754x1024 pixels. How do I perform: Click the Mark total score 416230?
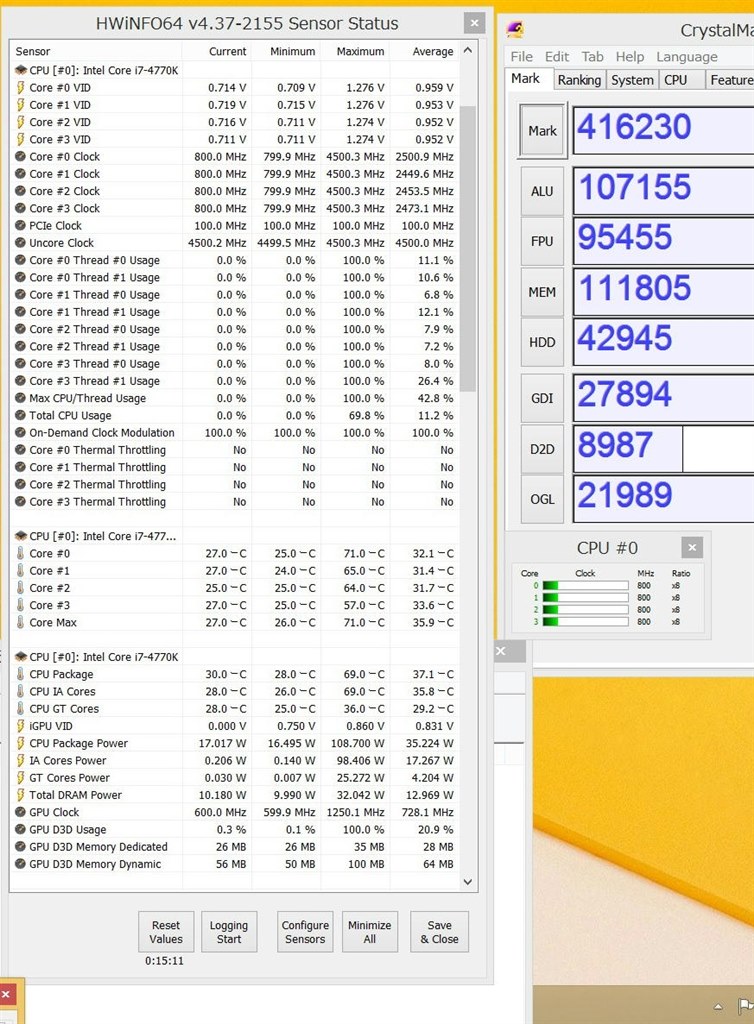[634, 127]
